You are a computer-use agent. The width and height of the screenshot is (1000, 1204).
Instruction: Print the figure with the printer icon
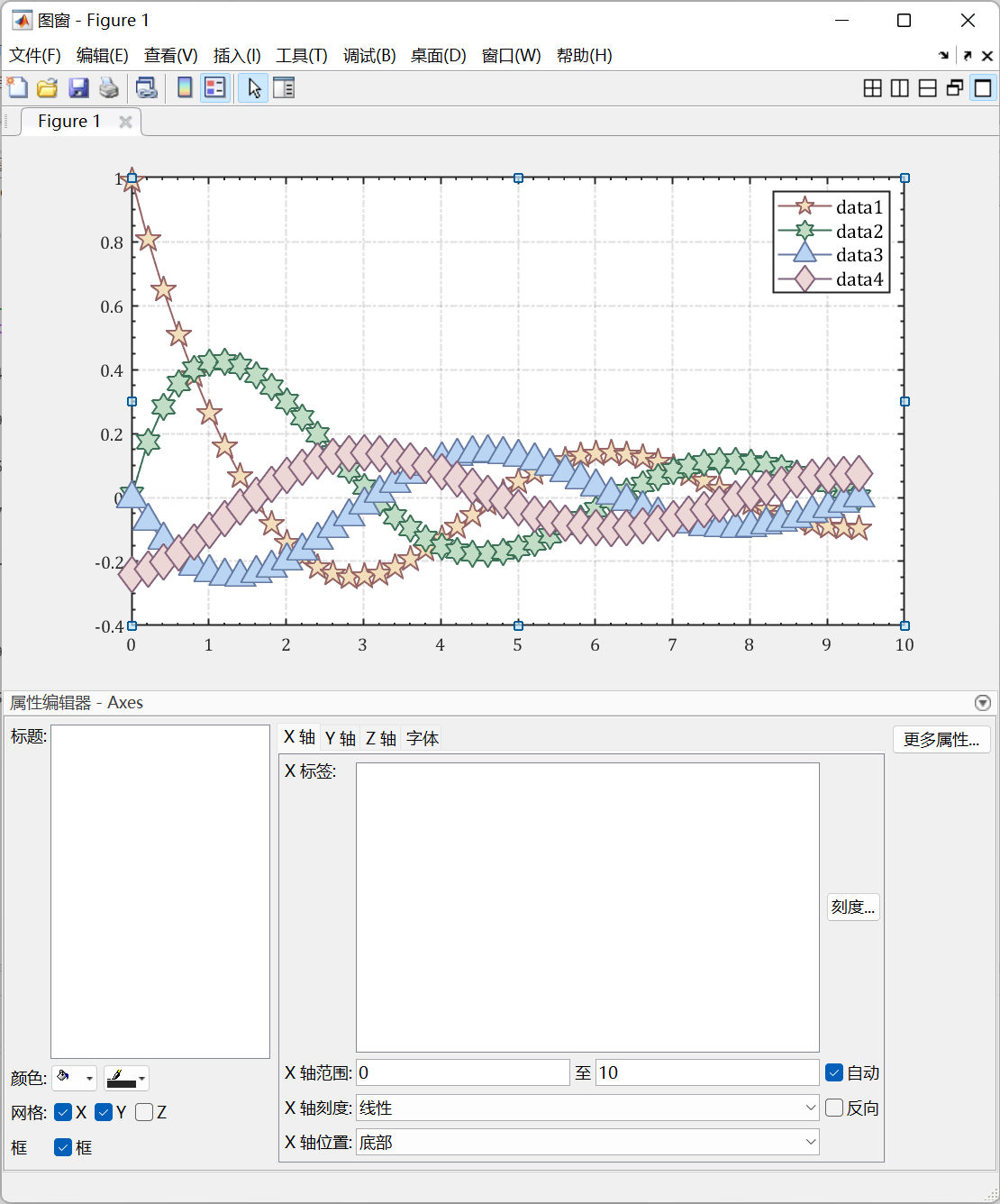(108, 87)
